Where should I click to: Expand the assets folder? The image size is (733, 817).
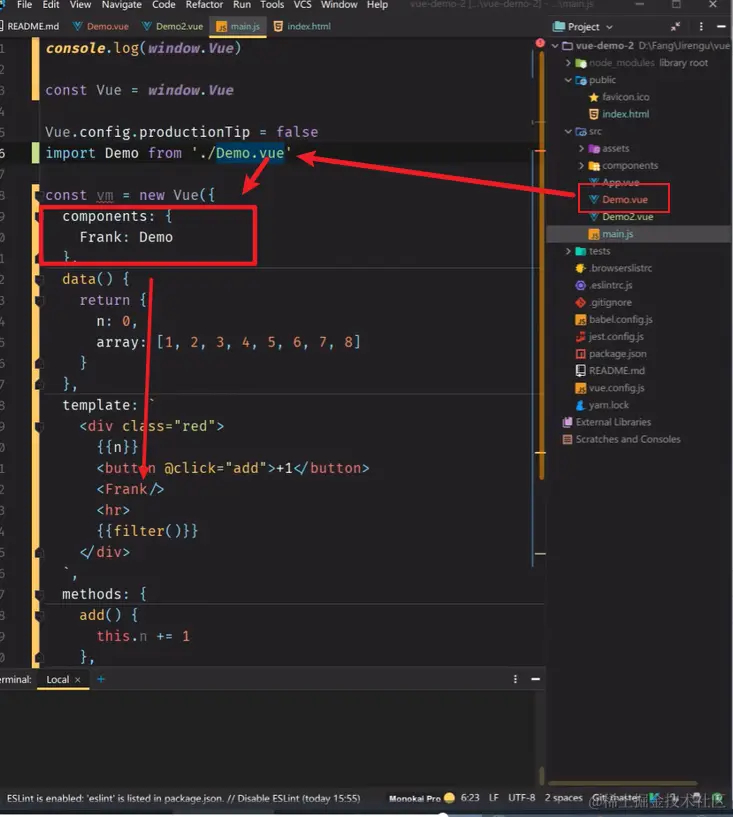(x=581, y=149)
